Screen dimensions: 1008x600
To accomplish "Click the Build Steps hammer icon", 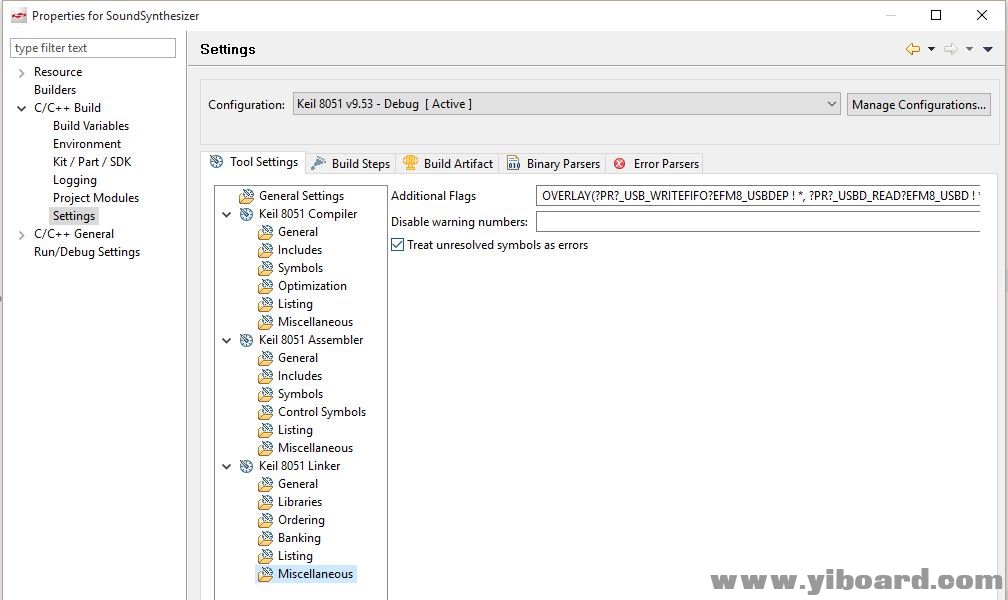I will coord(318,164).
